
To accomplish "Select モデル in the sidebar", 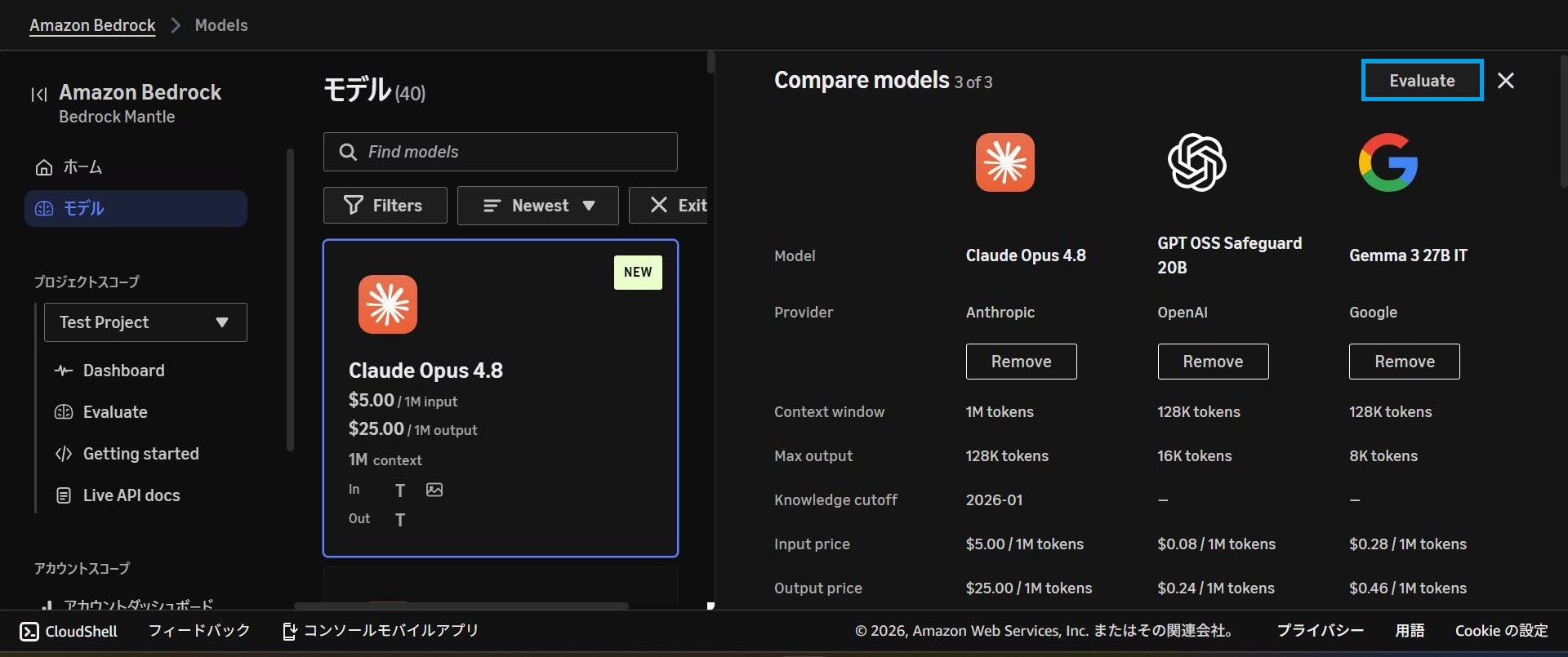I will (x=136, y=208).
